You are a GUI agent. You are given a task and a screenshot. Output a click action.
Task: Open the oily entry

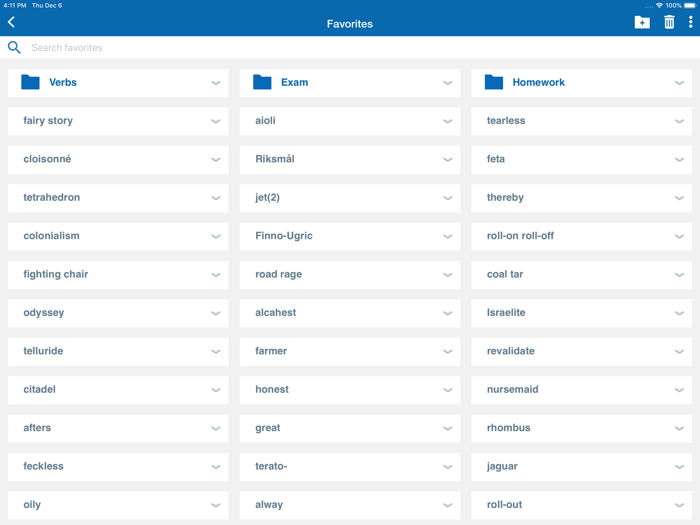click(x=118, y=505)
